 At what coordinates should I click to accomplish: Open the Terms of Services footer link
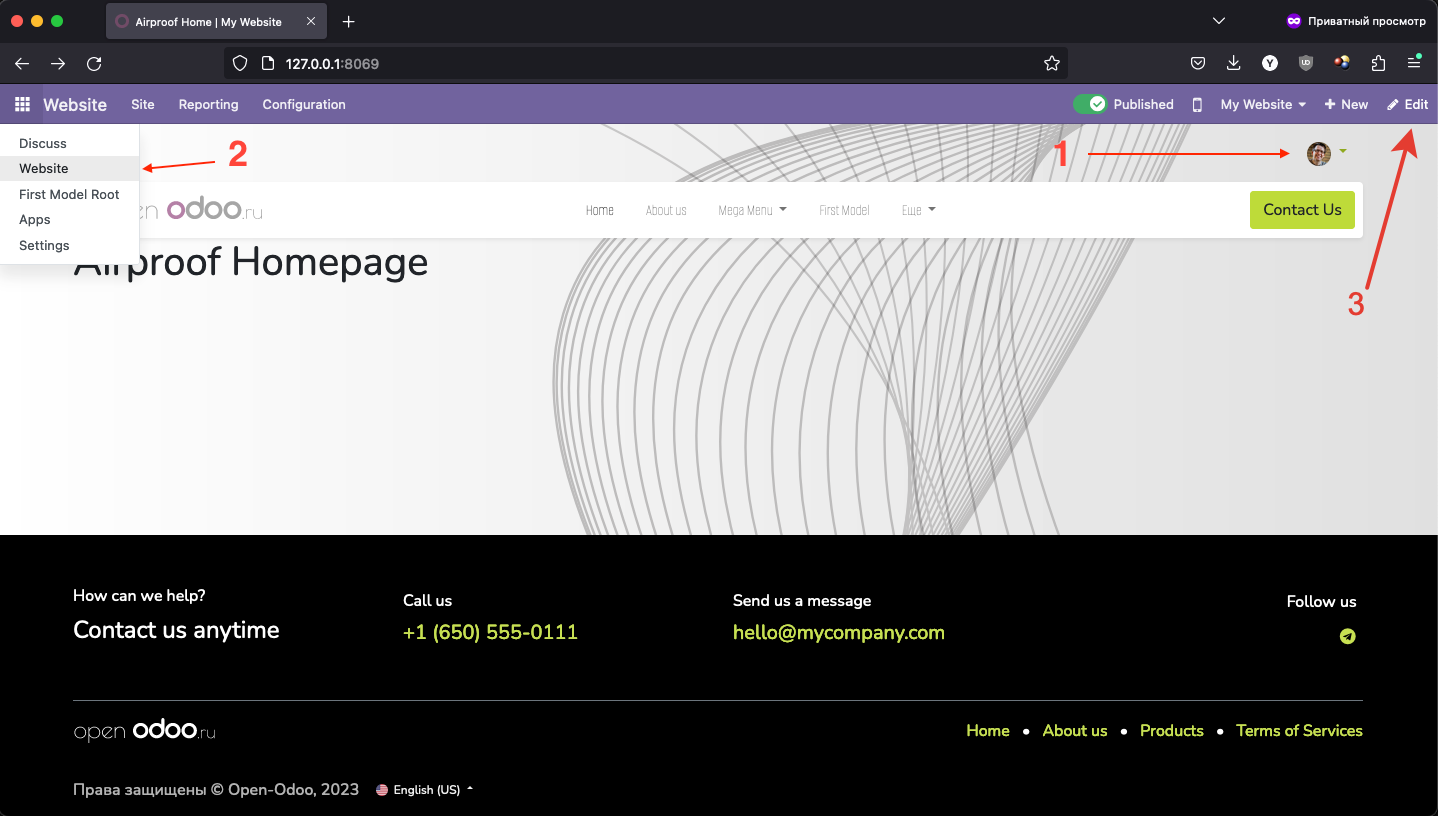[x=1298, y=731]
